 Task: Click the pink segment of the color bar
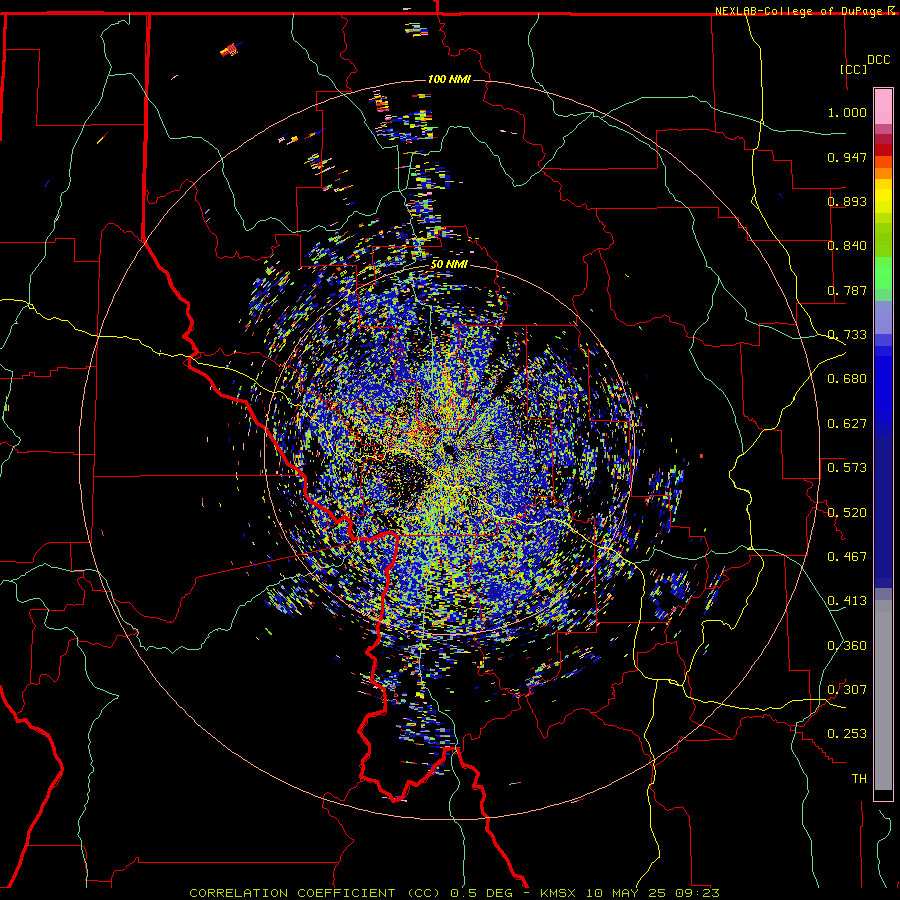click(x=883, y=107)
